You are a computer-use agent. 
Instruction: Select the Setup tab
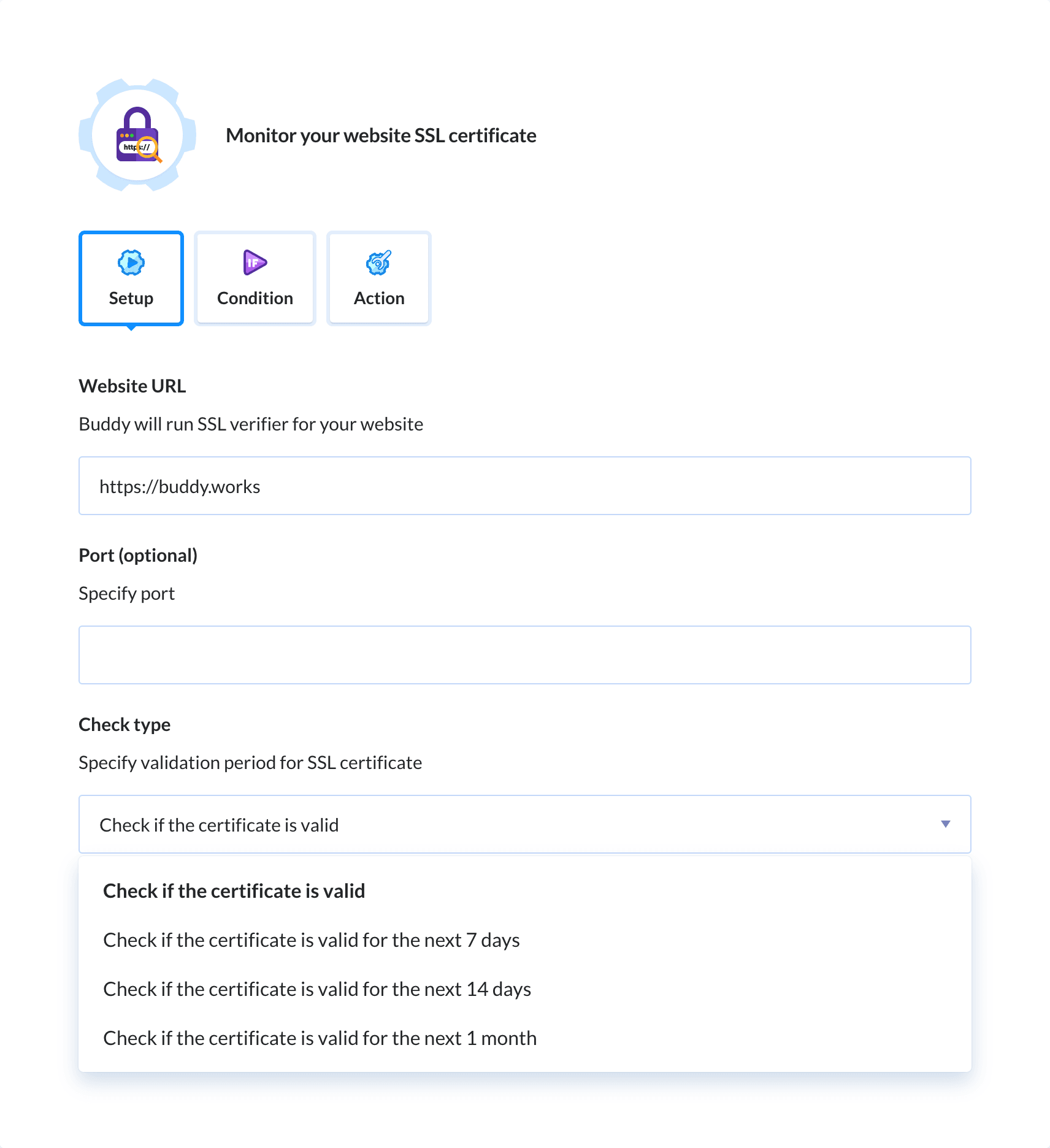click(131, 277)
